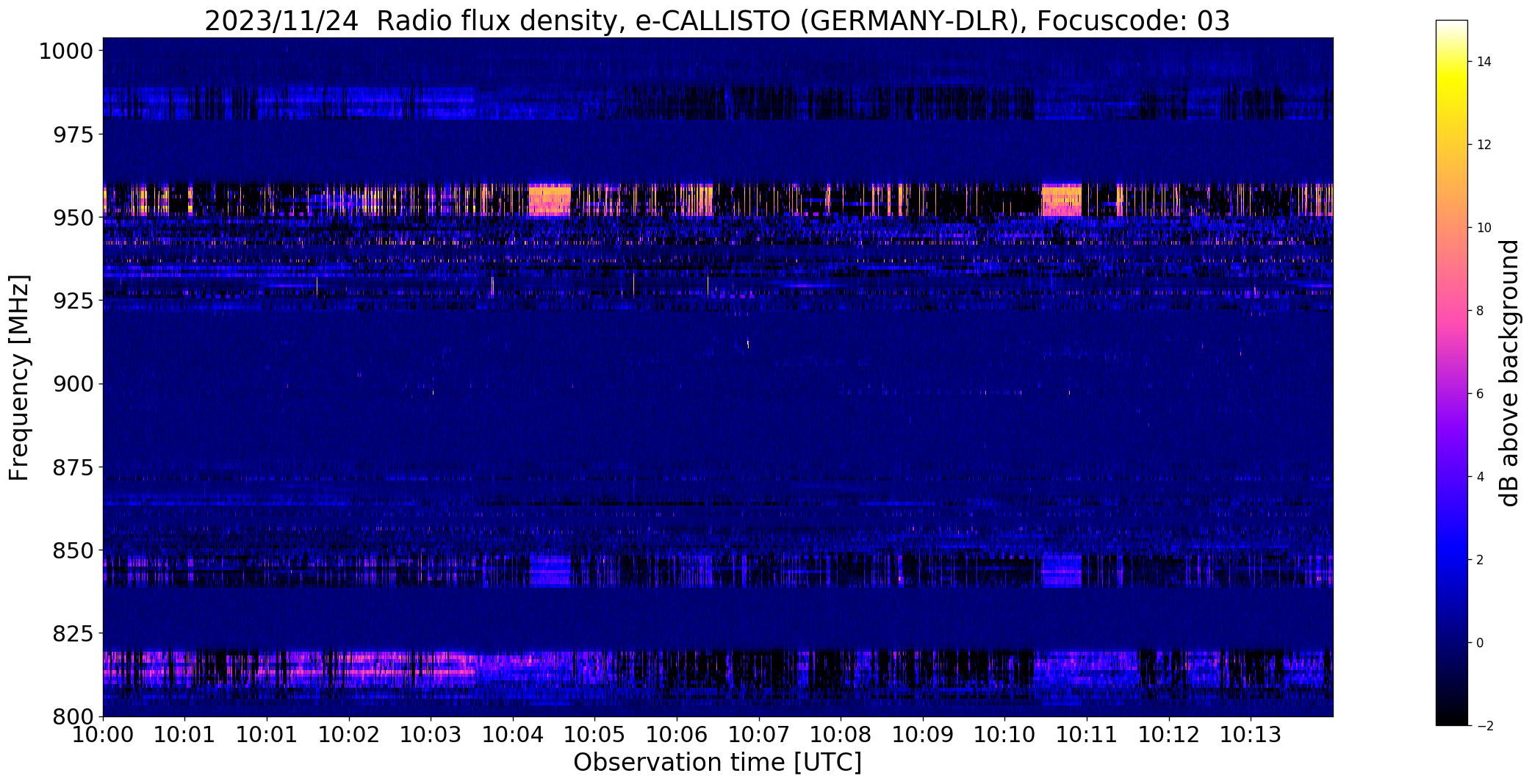The height and width of the screenshot is (784, 1532).
Task: Click the 10:08 time tick label
Action: click(x=841, y=735)
